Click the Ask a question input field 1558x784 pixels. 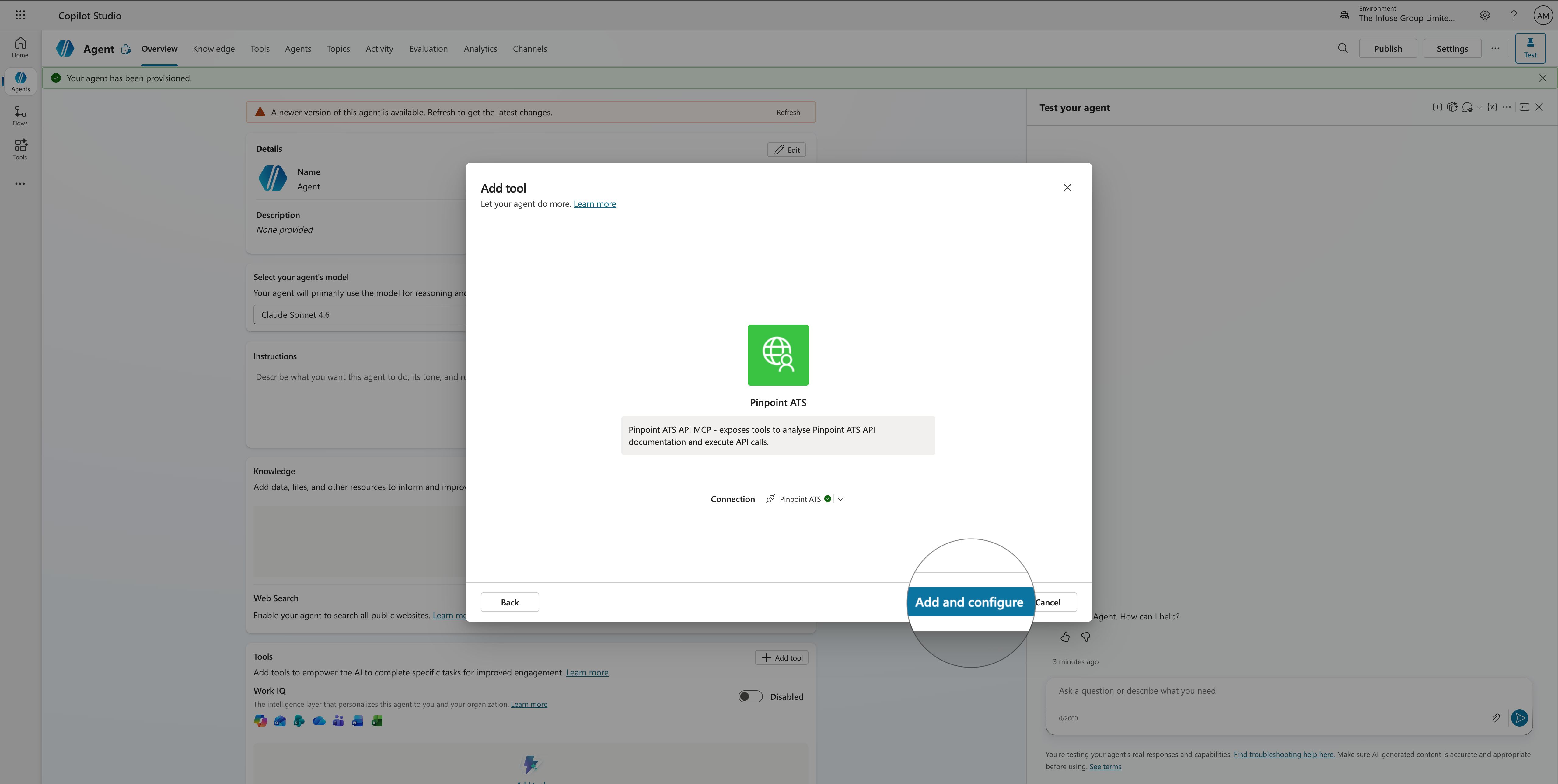click(1288, 691)
